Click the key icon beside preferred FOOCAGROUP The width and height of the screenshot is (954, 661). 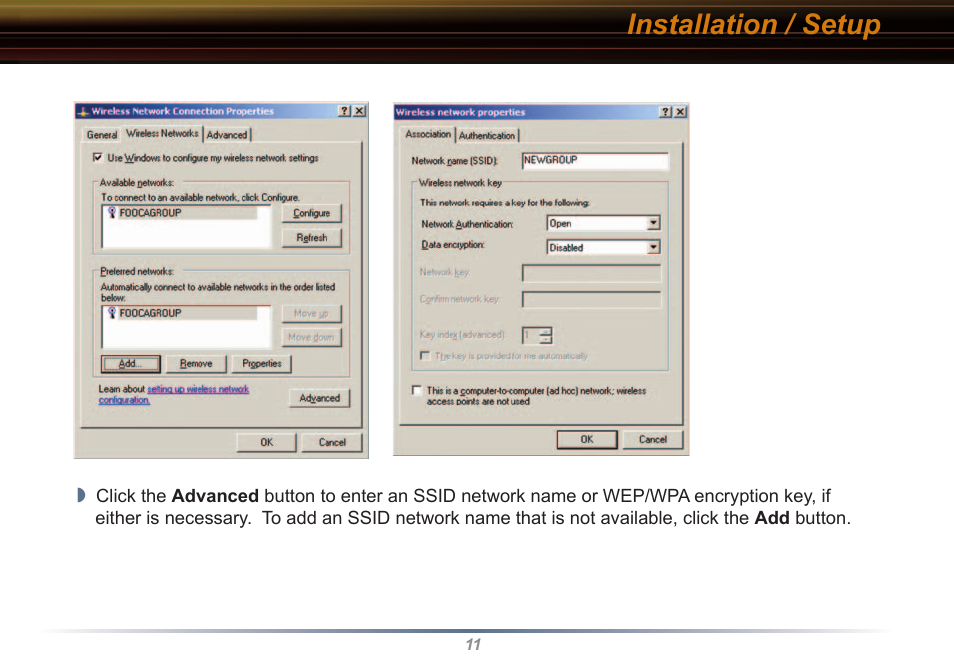[x=112, y=313]
